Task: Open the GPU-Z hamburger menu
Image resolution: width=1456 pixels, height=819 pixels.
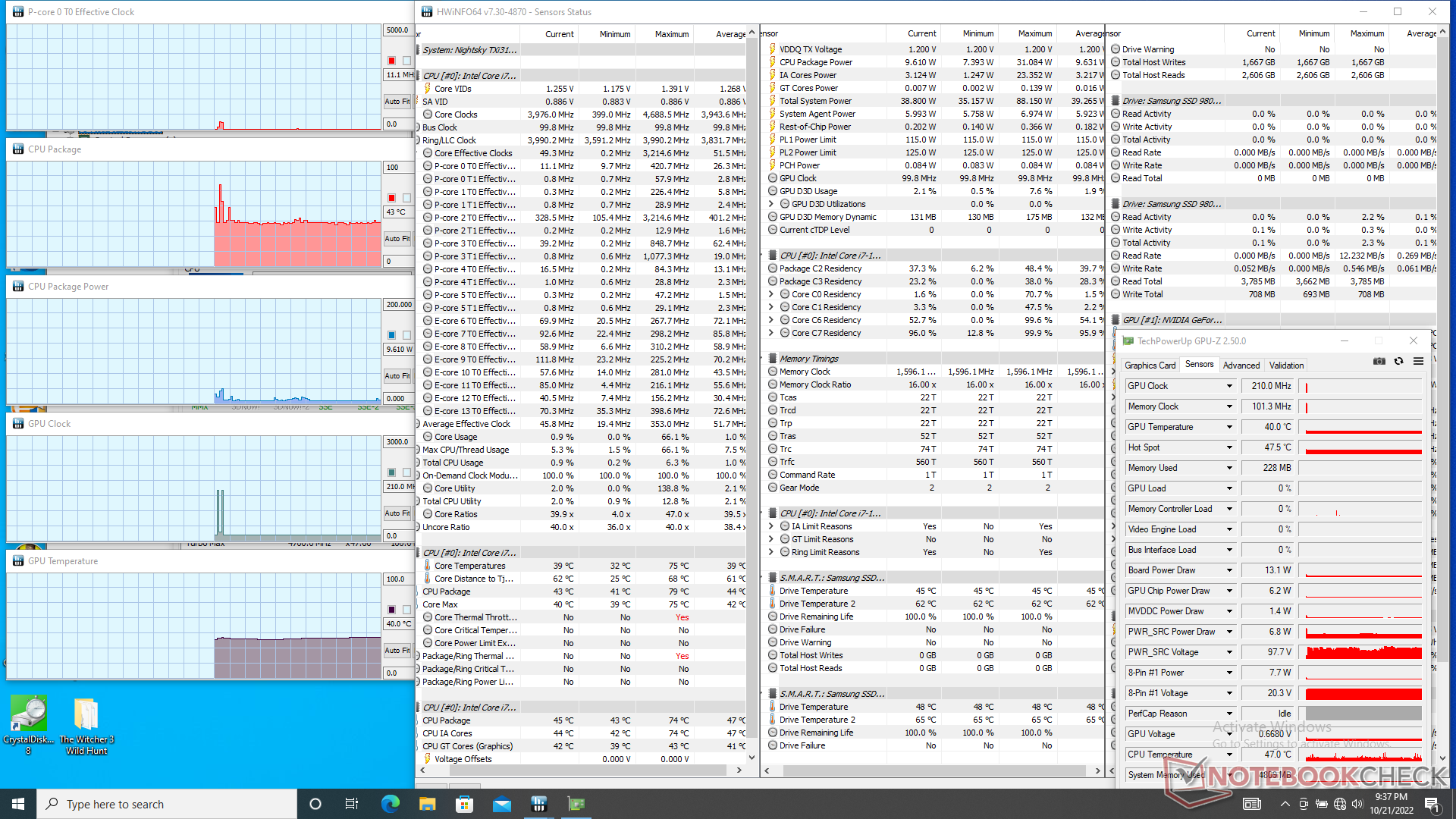Action: [1418, 362]
